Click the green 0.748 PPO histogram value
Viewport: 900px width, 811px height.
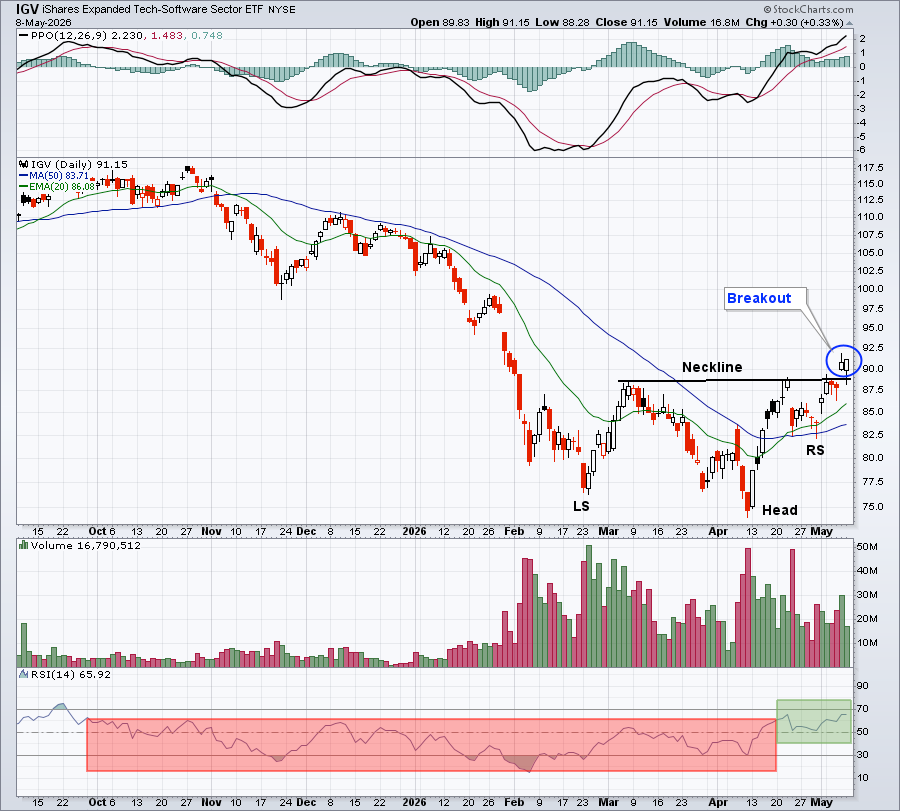pos(207,36)
